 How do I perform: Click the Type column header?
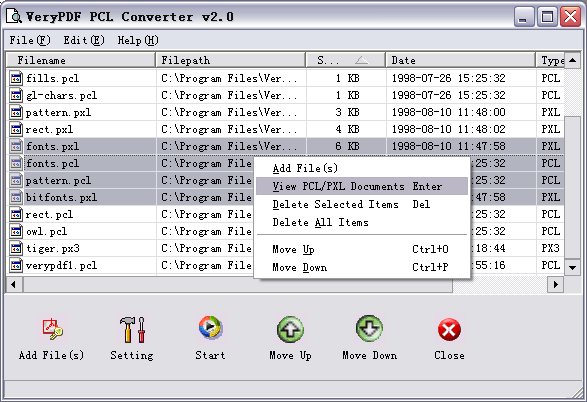(550, 60)
